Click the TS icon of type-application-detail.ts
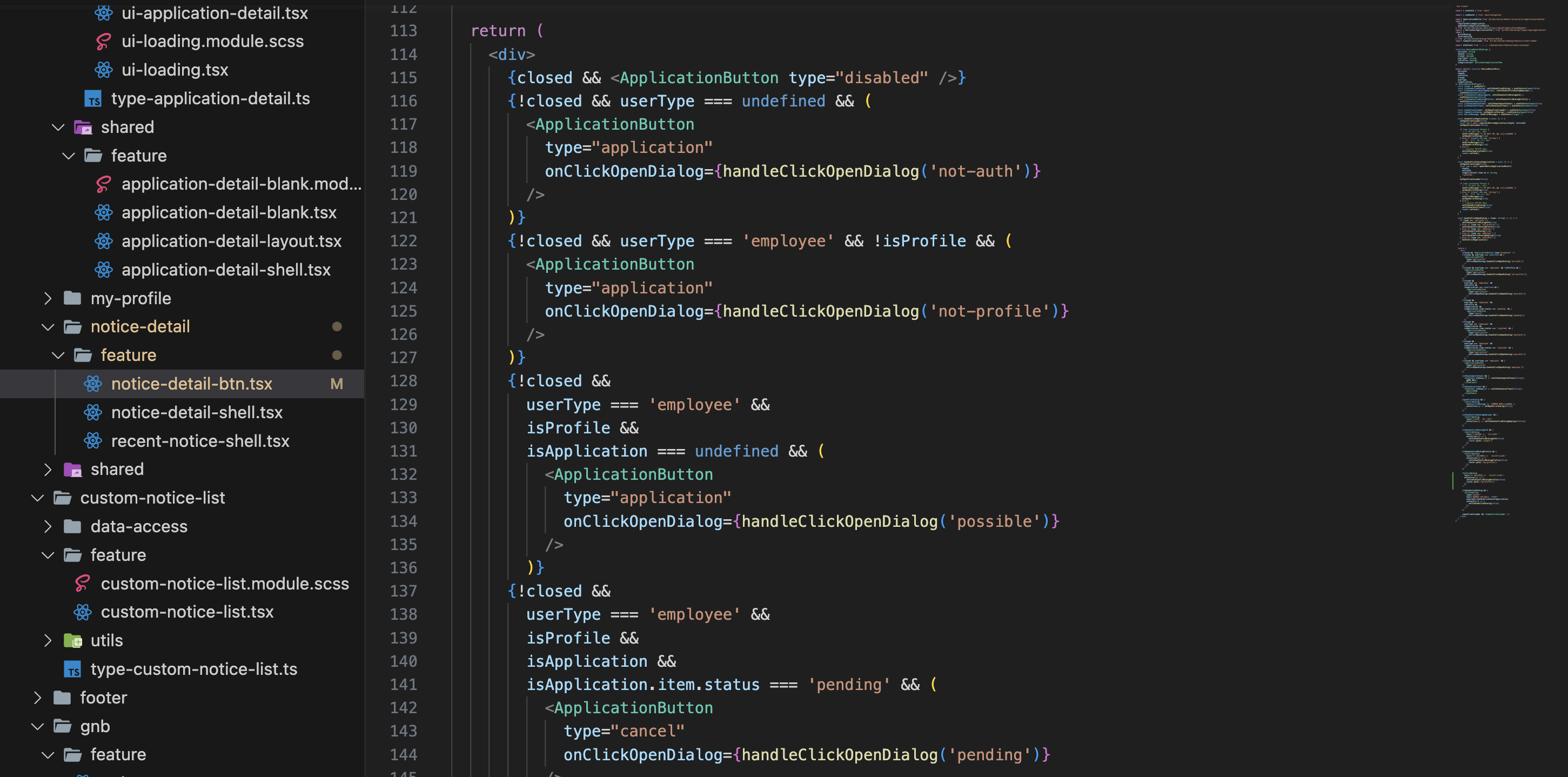1568x777 pixels. pyautogui.click(x=93, y=99)
